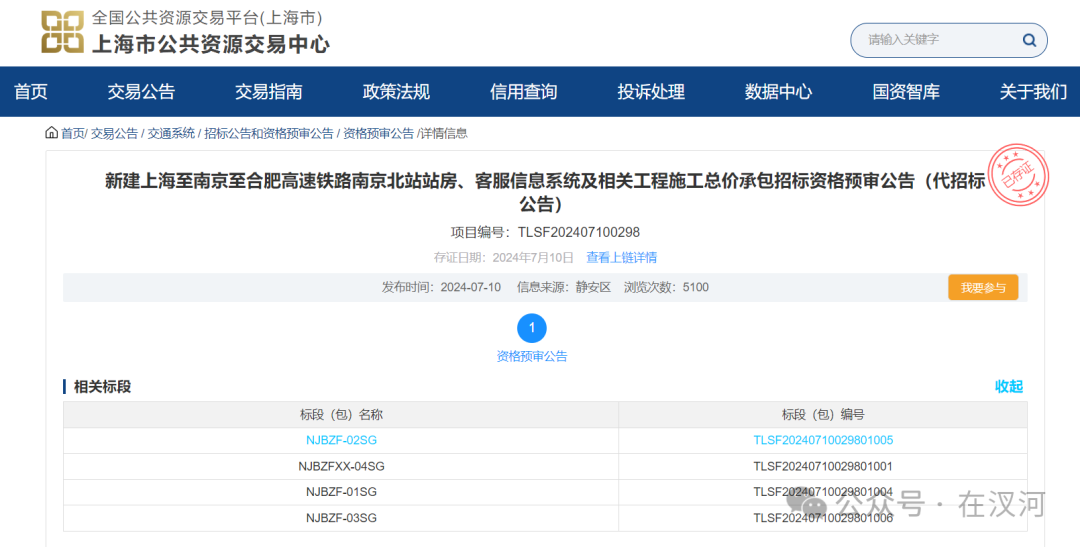Viewport: 1080px width, 547px height.
Task: Click the 浏览次数：5100 text
Action: click(666, 287)
